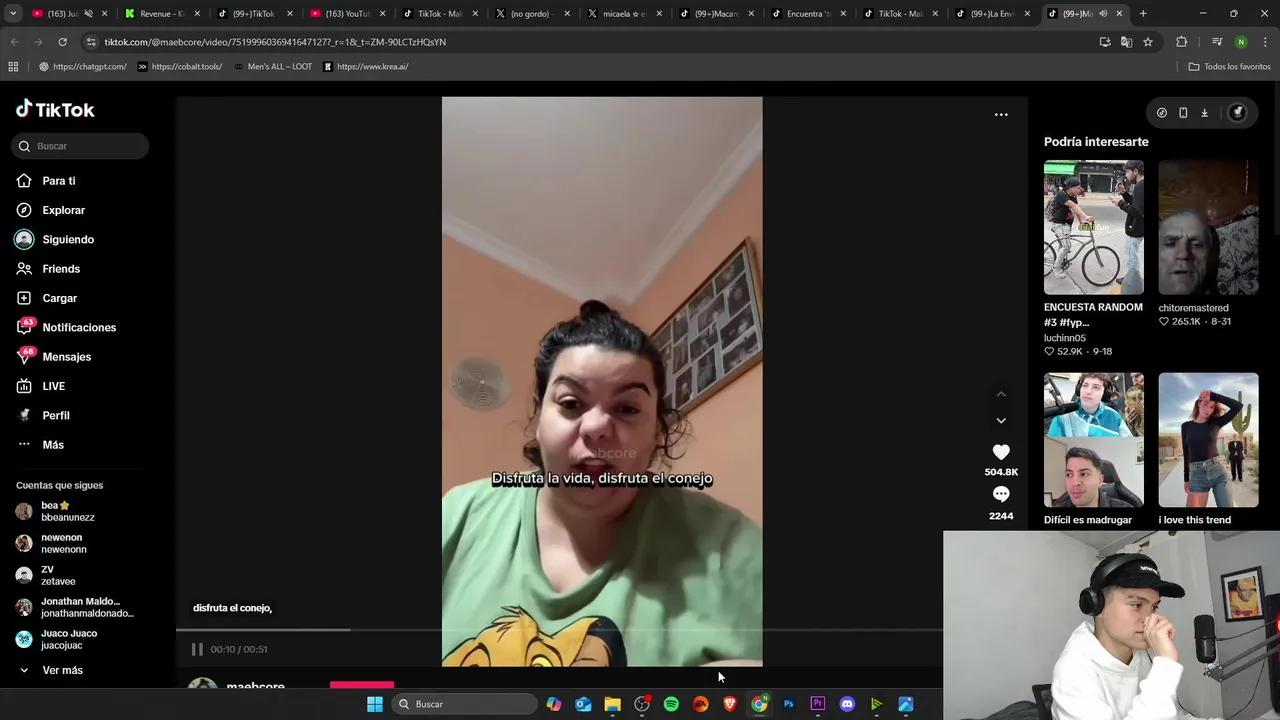Switch to the Revenue browser tab

pyautogui.click(x=160, y=14)
